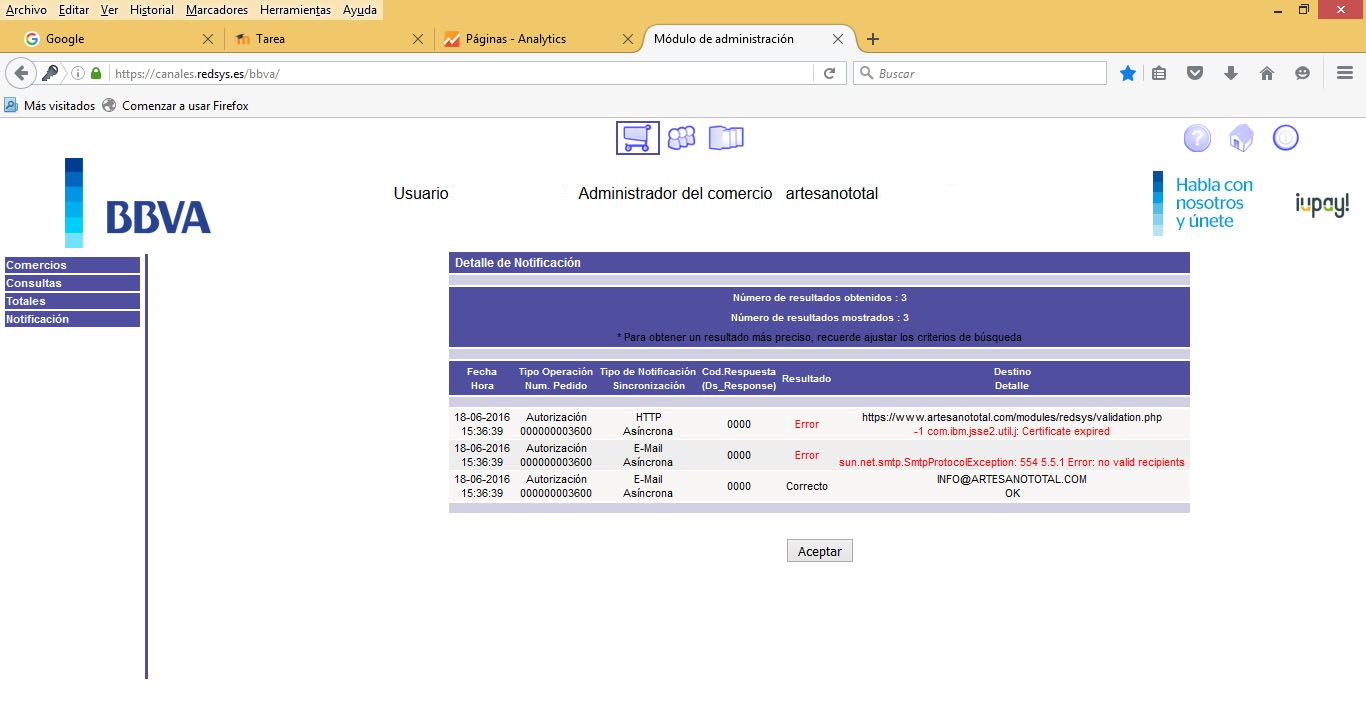
Task: Open the Más visitados bookmarks folder
Action: [50, 105]
